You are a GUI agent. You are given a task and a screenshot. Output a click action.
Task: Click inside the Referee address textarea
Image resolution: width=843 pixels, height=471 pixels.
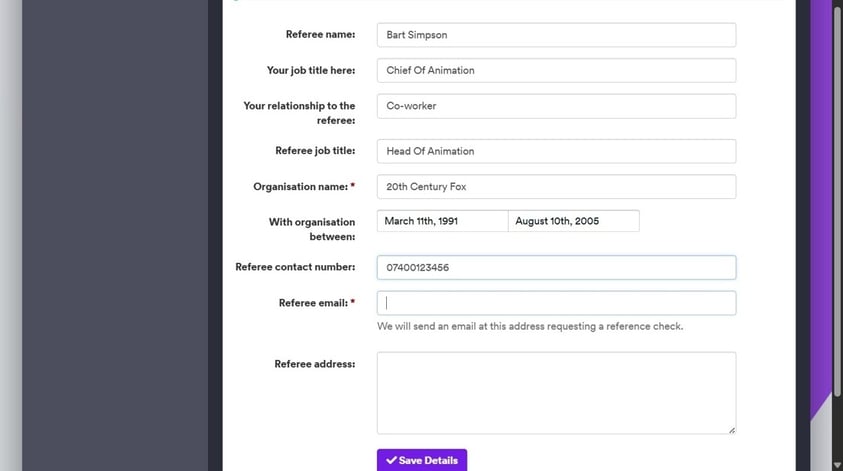pyautogui.click(x=556, y=392)
